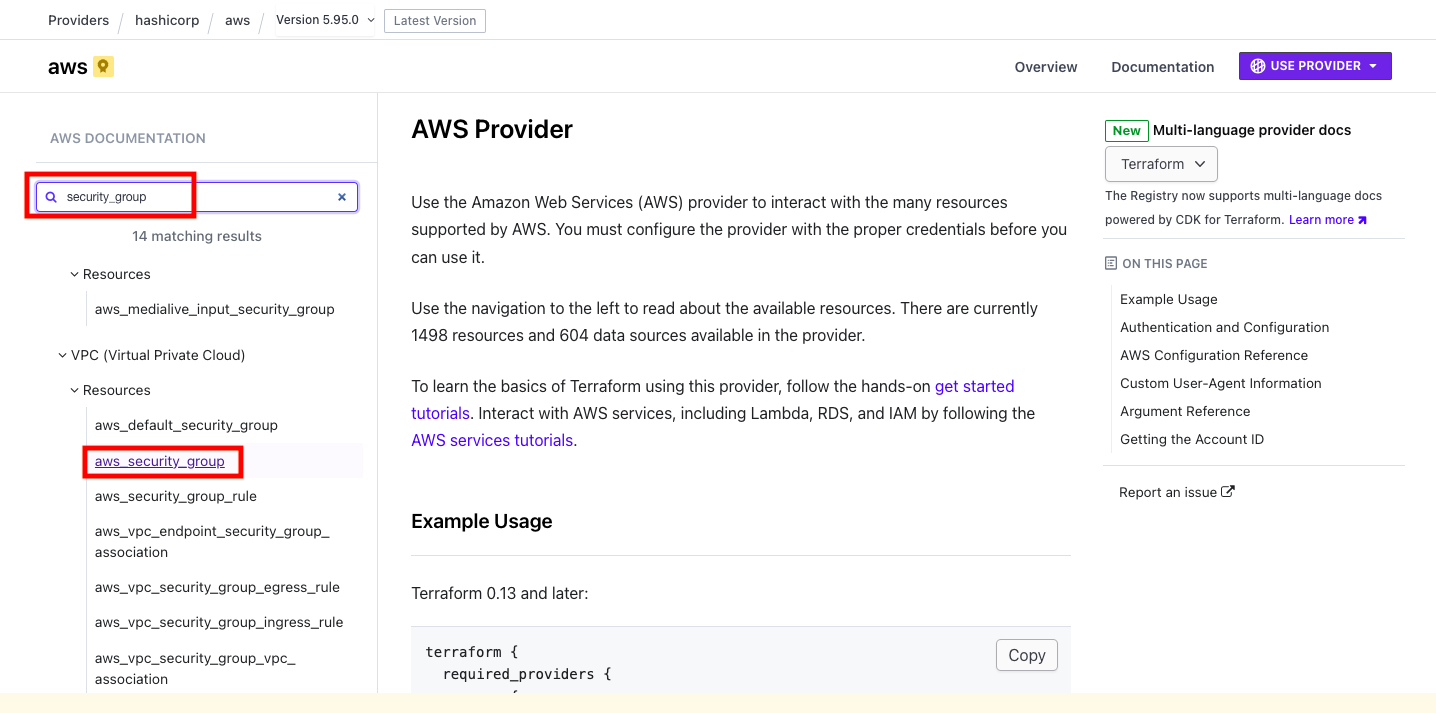Click the external link icon beside Report an issue
The height and width of the screenshot is (713, 1436).
coord(1228,491)
